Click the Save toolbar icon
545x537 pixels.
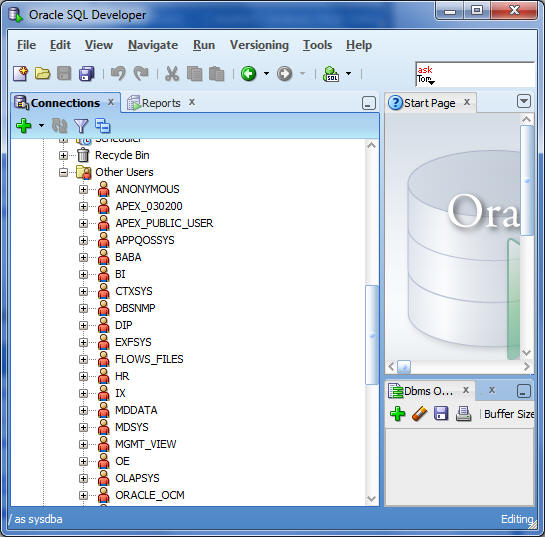click(64, 74)
